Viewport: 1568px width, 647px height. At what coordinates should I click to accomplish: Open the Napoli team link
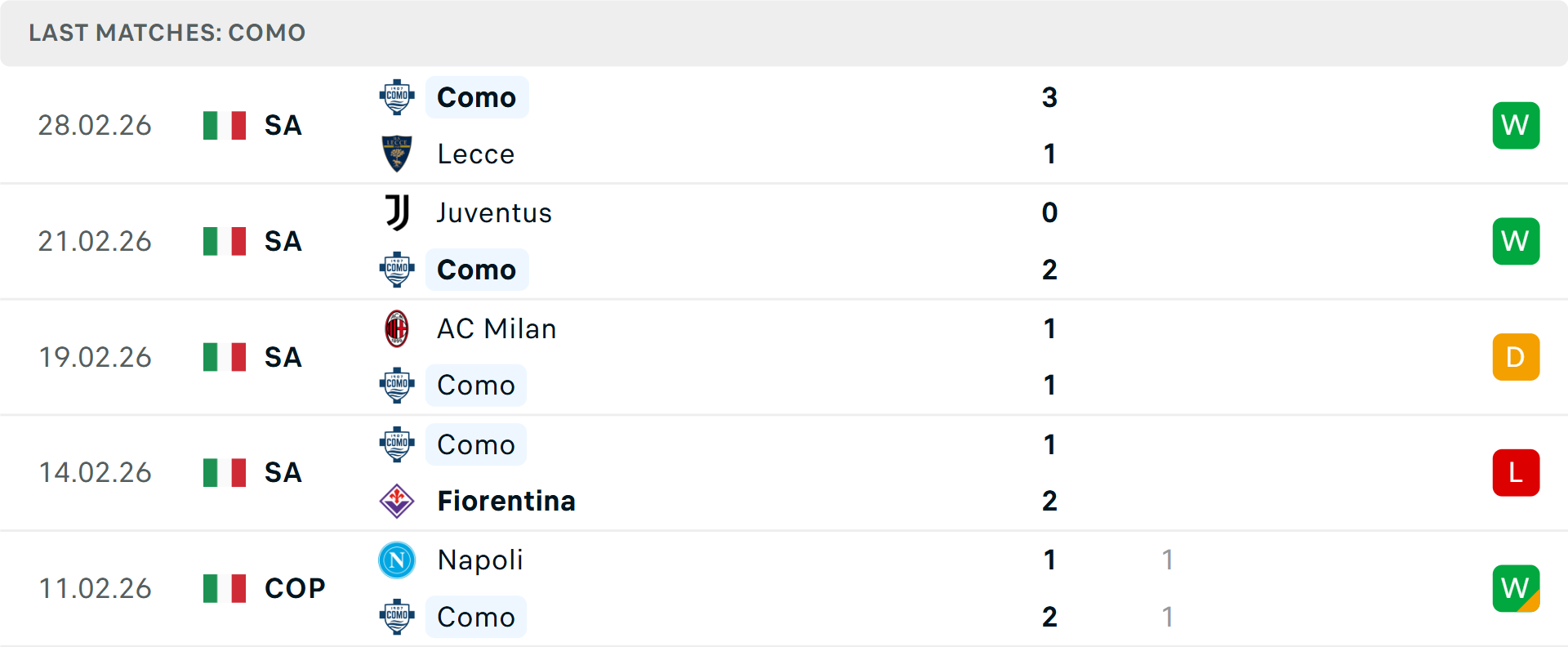480,560
